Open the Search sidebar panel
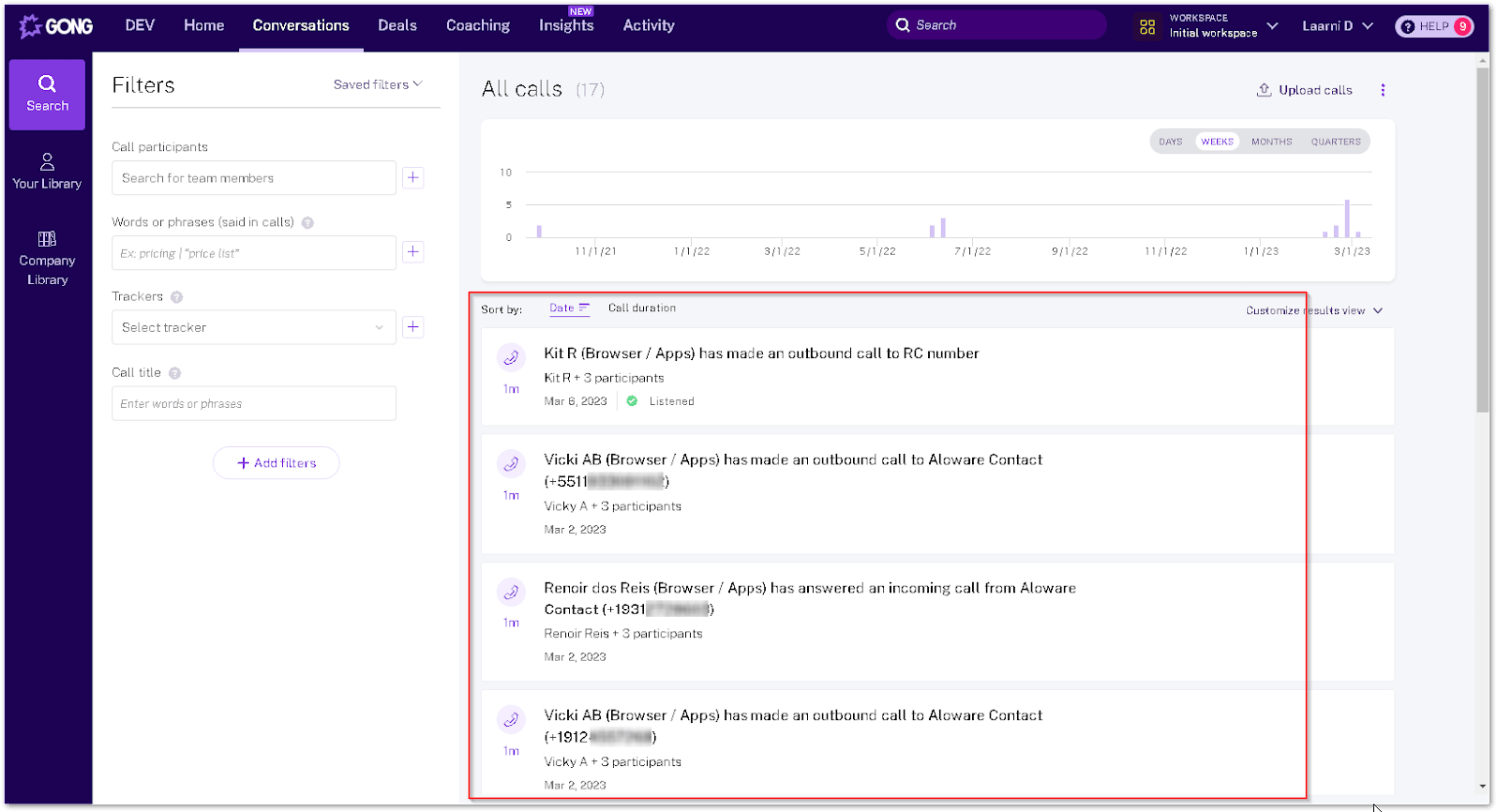Image resolution: width=1497 pixels, height=812 pixels. tap(47, 94)
